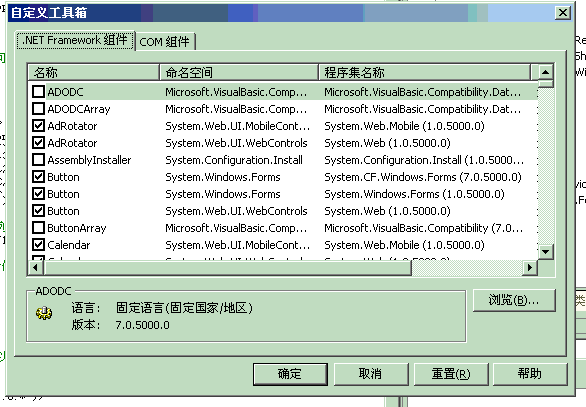Click 固定语言(固定国家/地区) language value
This screenshot has width=586, height=407.
pos(184,308)
